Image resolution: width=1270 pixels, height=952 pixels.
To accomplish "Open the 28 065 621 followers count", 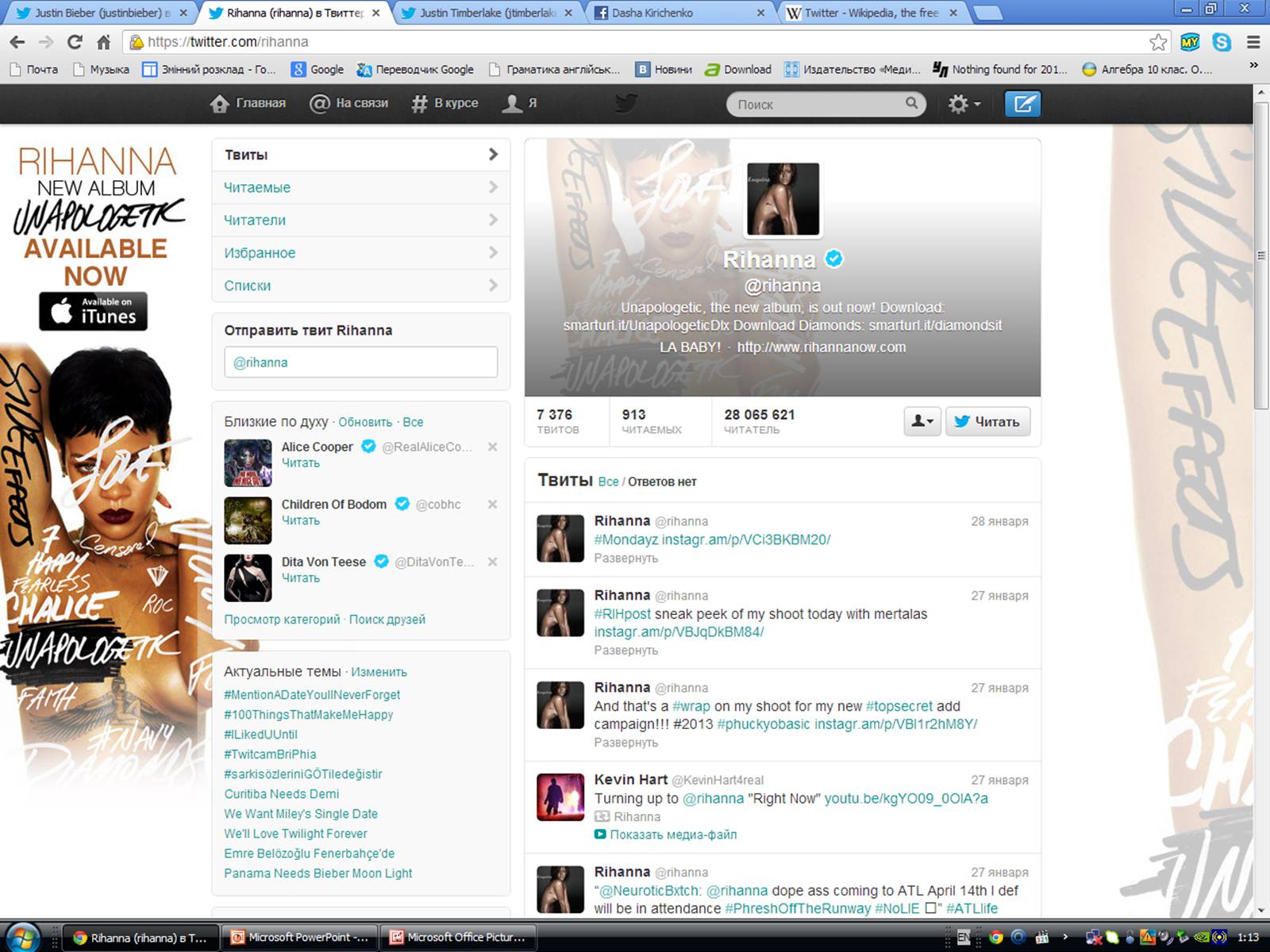I will [759, 421].
